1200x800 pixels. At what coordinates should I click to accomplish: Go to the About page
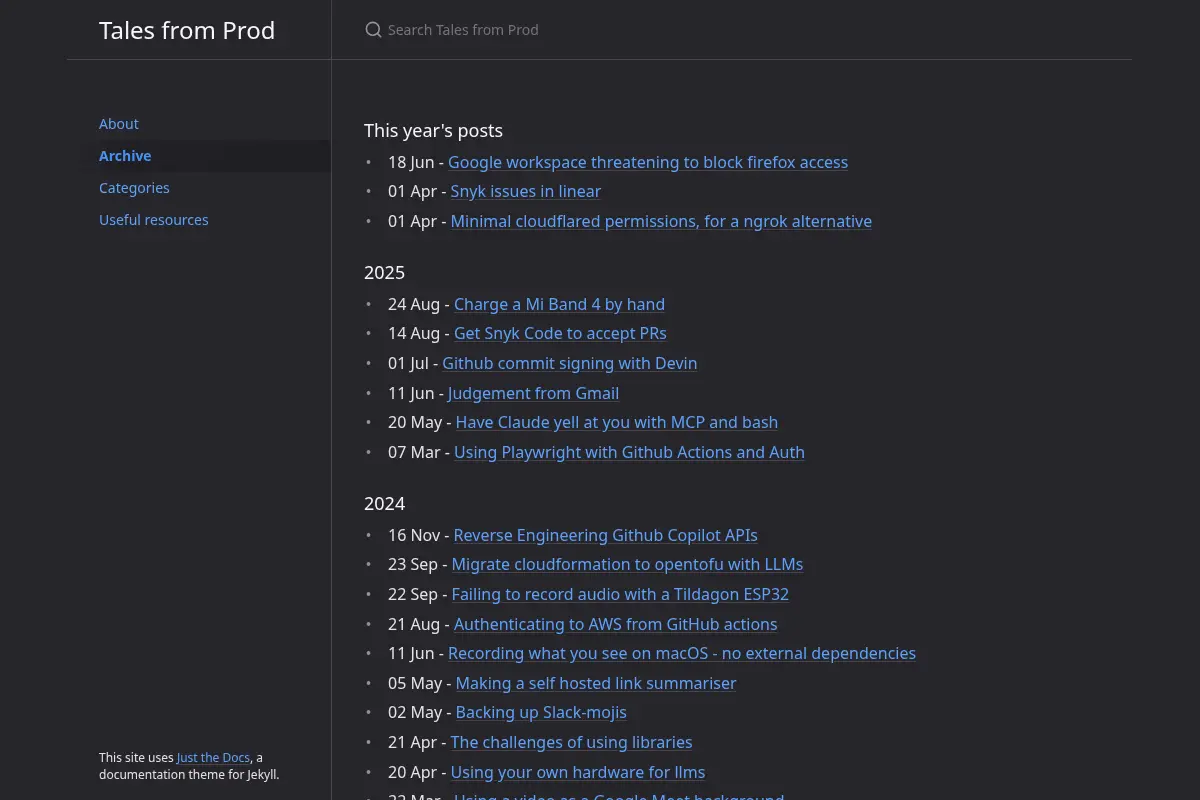click(119, 124)
